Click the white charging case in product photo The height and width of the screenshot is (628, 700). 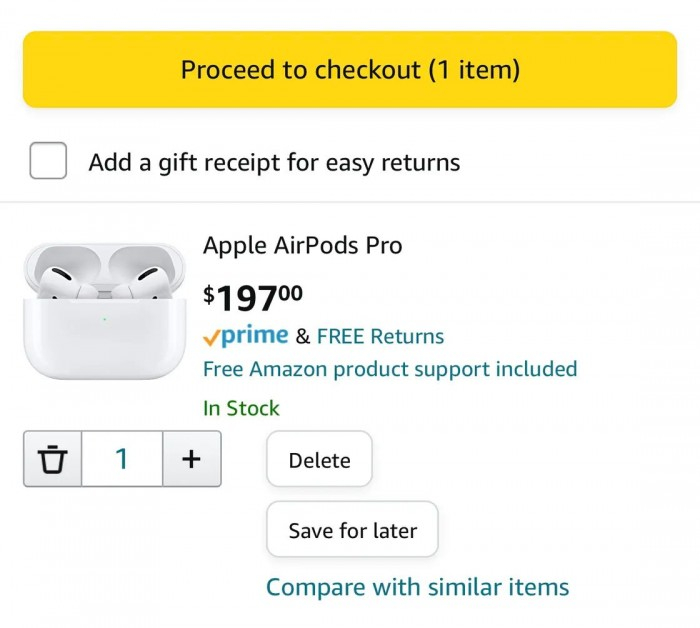coord(104,340)
